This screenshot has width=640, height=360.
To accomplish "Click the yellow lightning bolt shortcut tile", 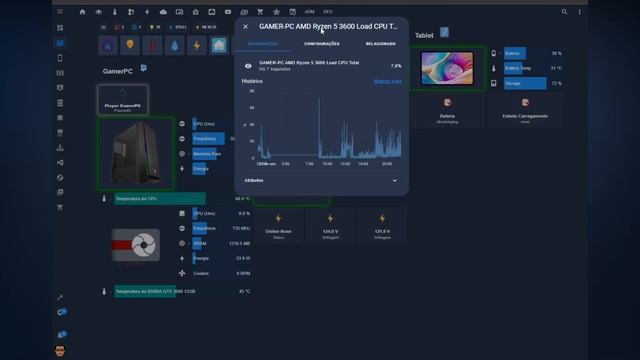I will click(x=197, y=45).
